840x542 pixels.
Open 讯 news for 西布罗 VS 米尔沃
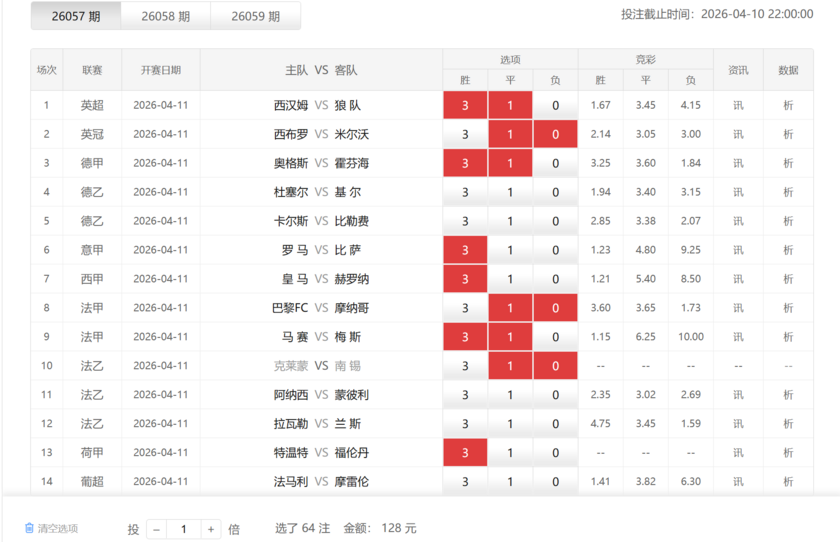point(738,134)
